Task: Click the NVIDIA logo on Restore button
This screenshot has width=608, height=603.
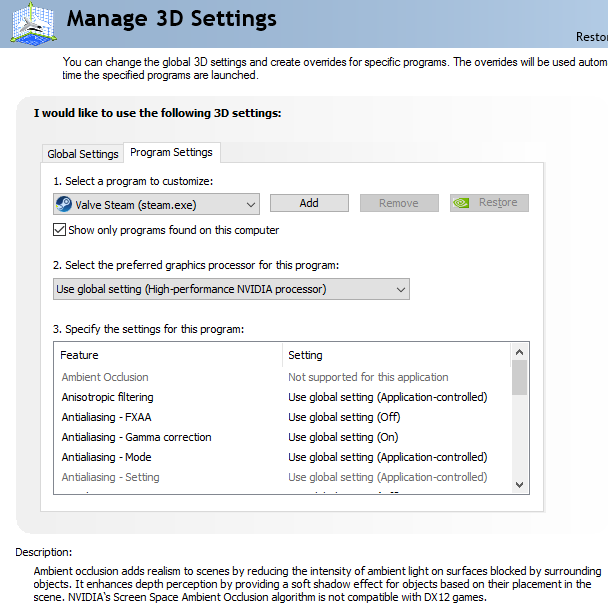Action: tap(461, 203)
